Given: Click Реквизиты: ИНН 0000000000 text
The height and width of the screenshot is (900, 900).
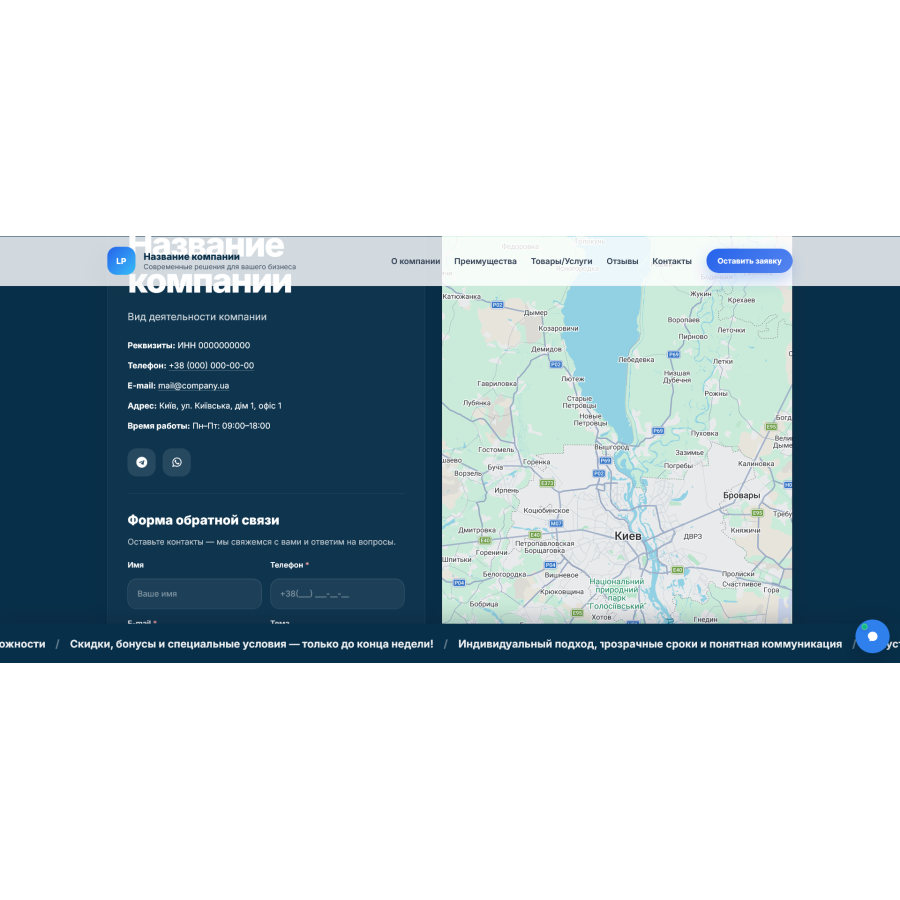Looking at the screenshot, I should point(189,346).
